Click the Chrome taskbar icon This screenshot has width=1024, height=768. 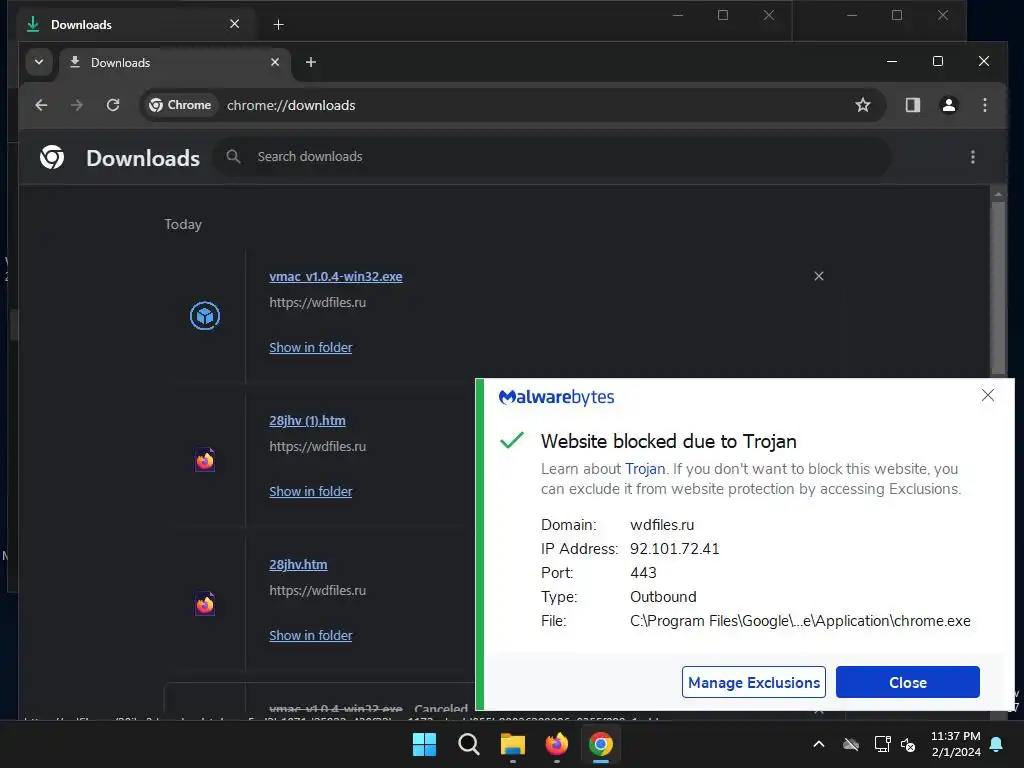(x=601, y=744)
